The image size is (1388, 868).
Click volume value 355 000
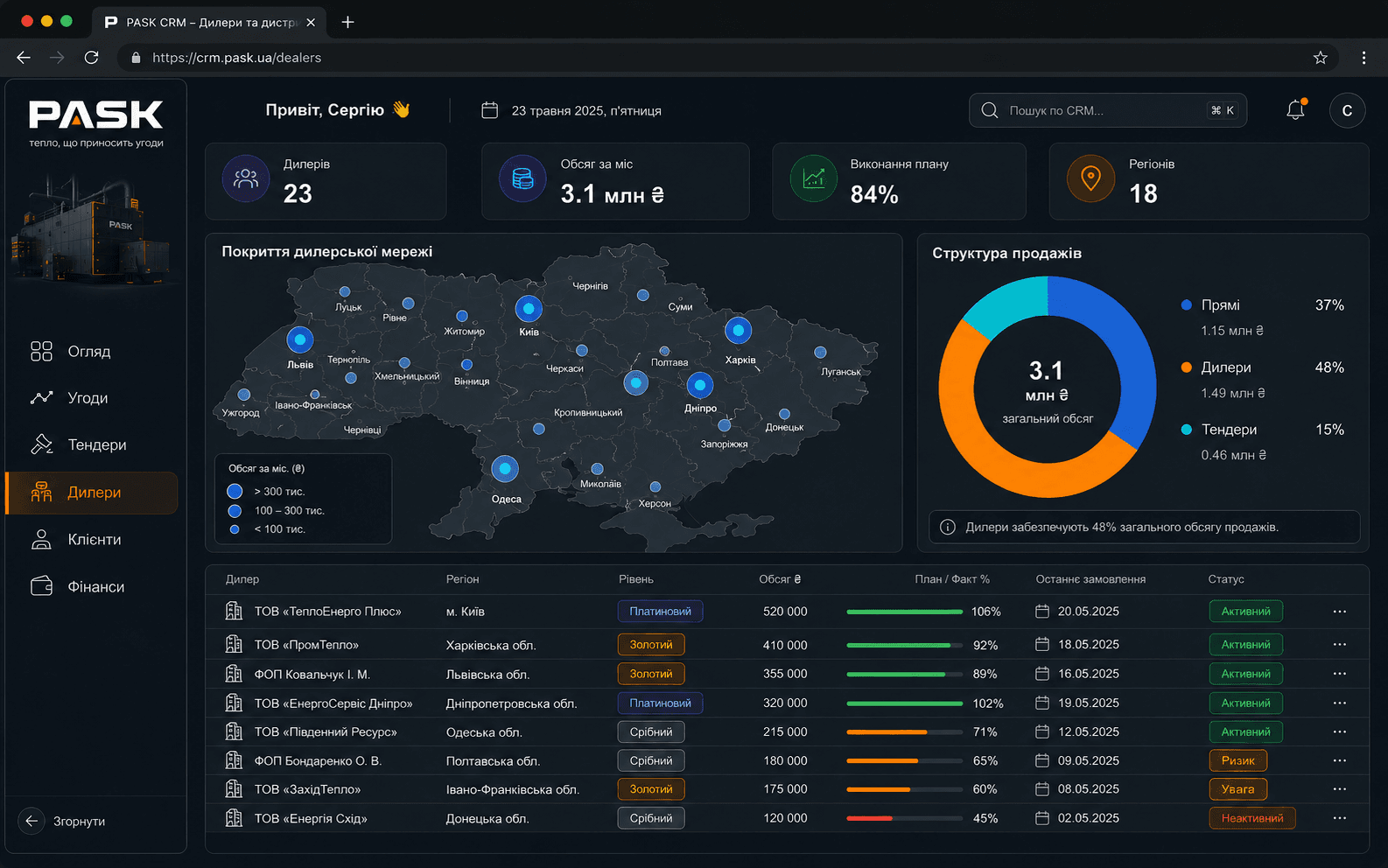point(785,674)
